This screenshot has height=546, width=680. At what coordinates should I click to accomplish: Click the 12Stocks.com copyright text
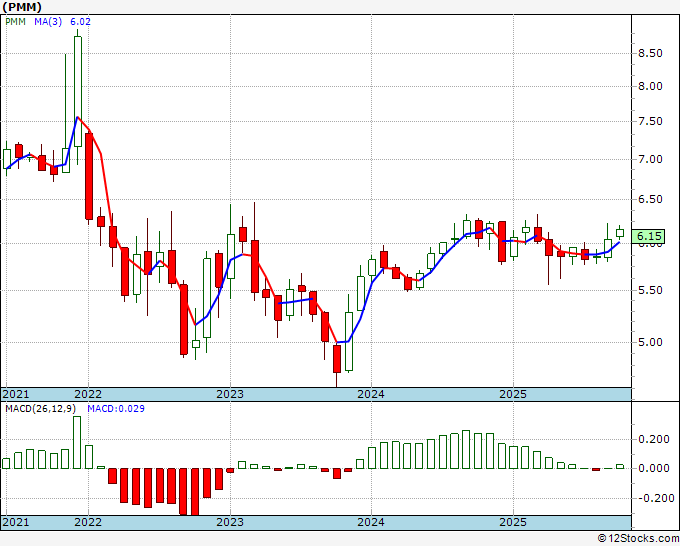[638, 539]
